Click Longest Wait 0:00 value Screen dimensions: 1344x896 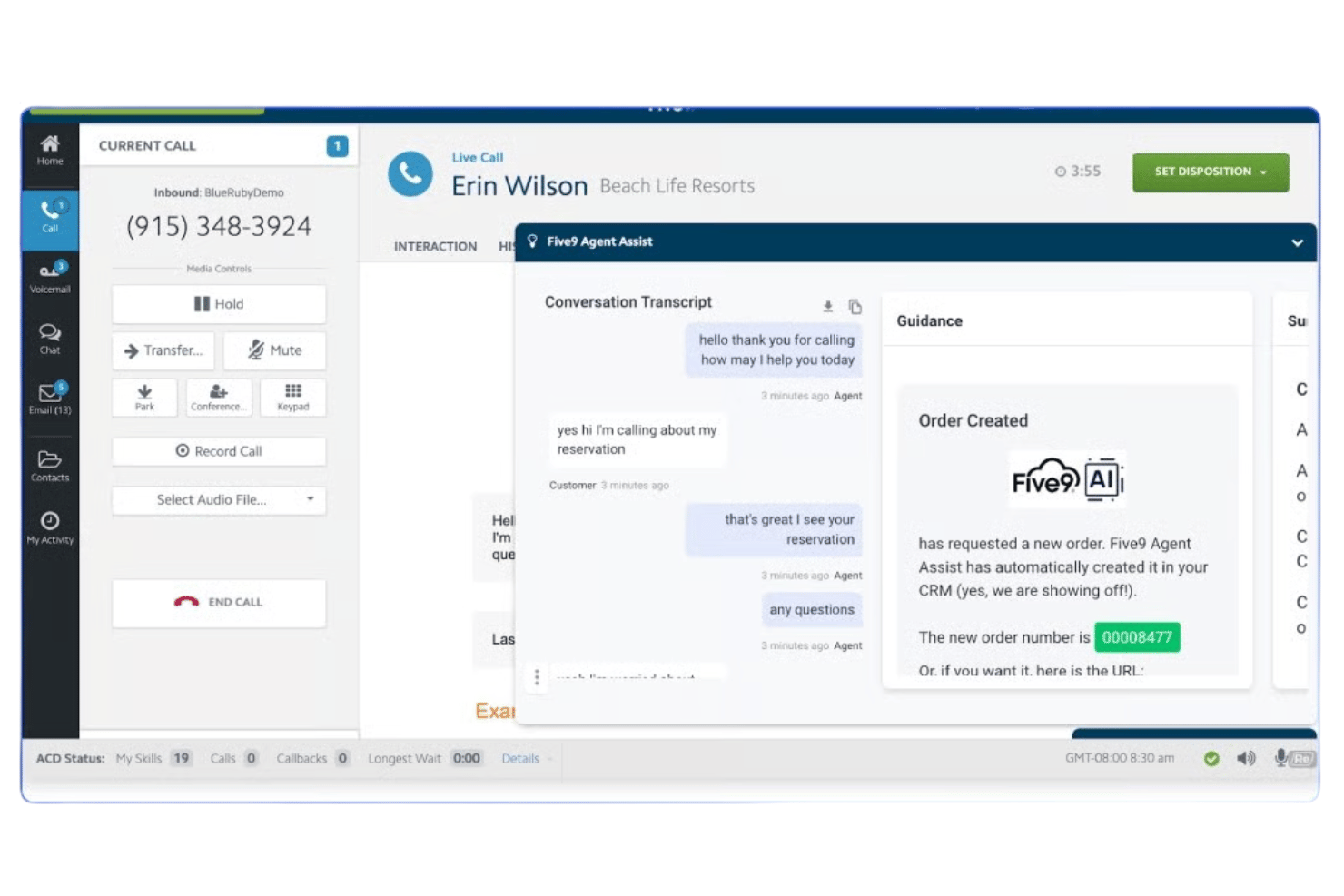click(467, 758)
